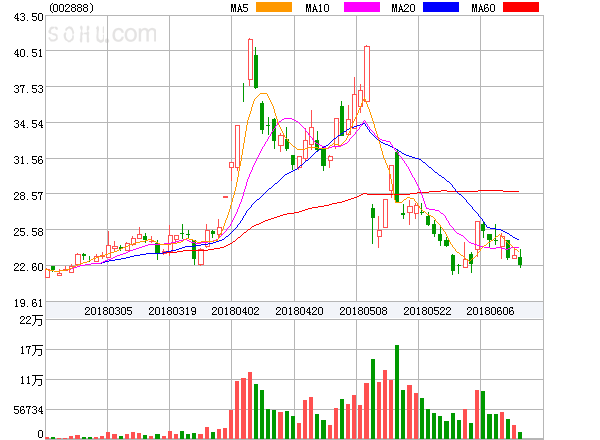Click the 37.53 price axis label
This screenshot has height=440, width=600.
click(x=29, y=89)
